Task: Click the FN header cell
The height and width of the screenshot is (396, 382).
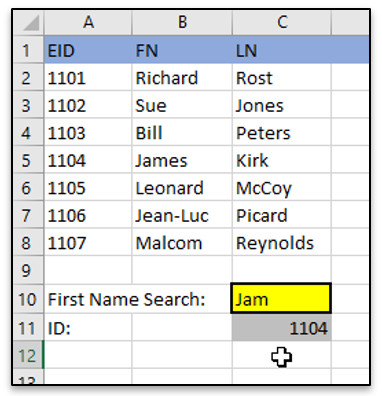Action: click(182, 49)
